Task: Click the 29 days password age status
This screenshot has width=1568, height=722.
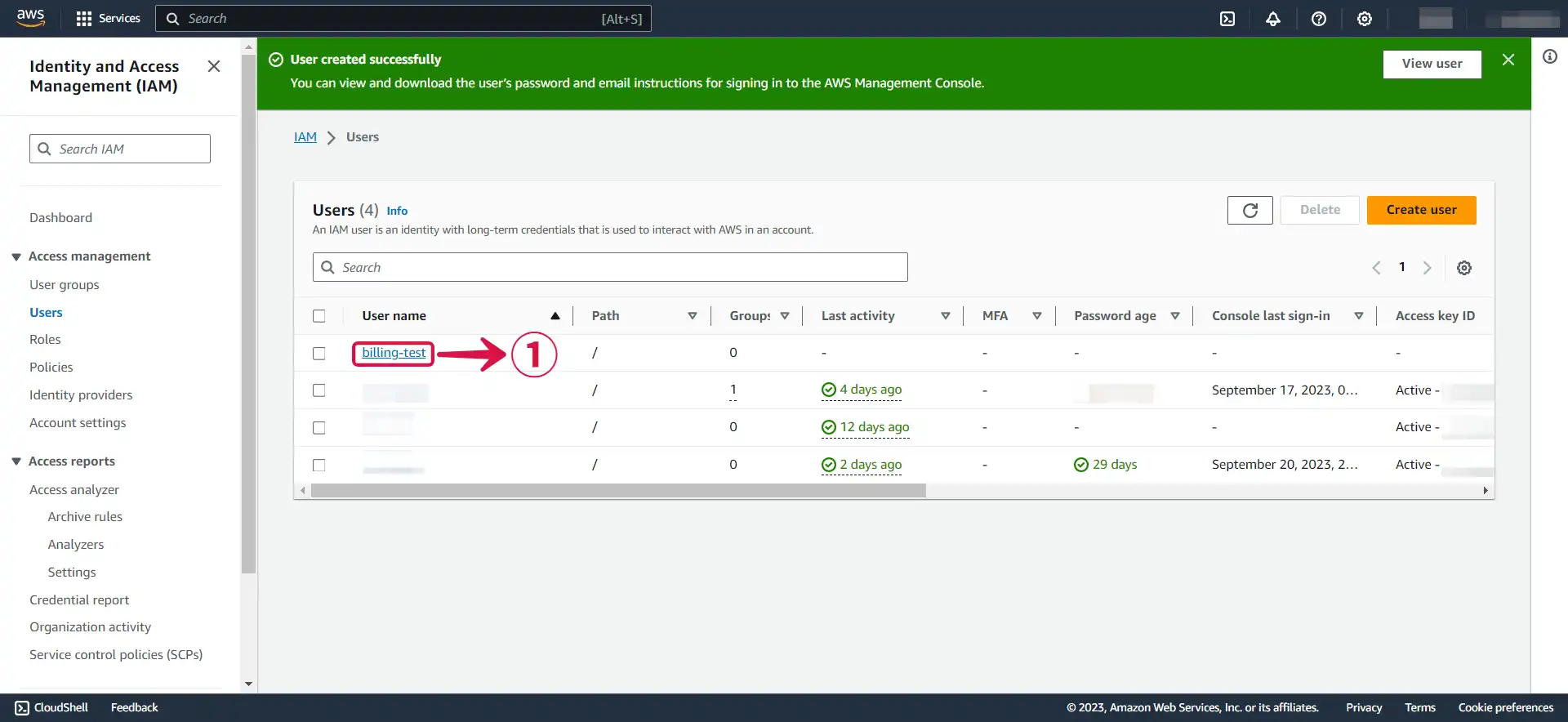Action: (1105, 465)
